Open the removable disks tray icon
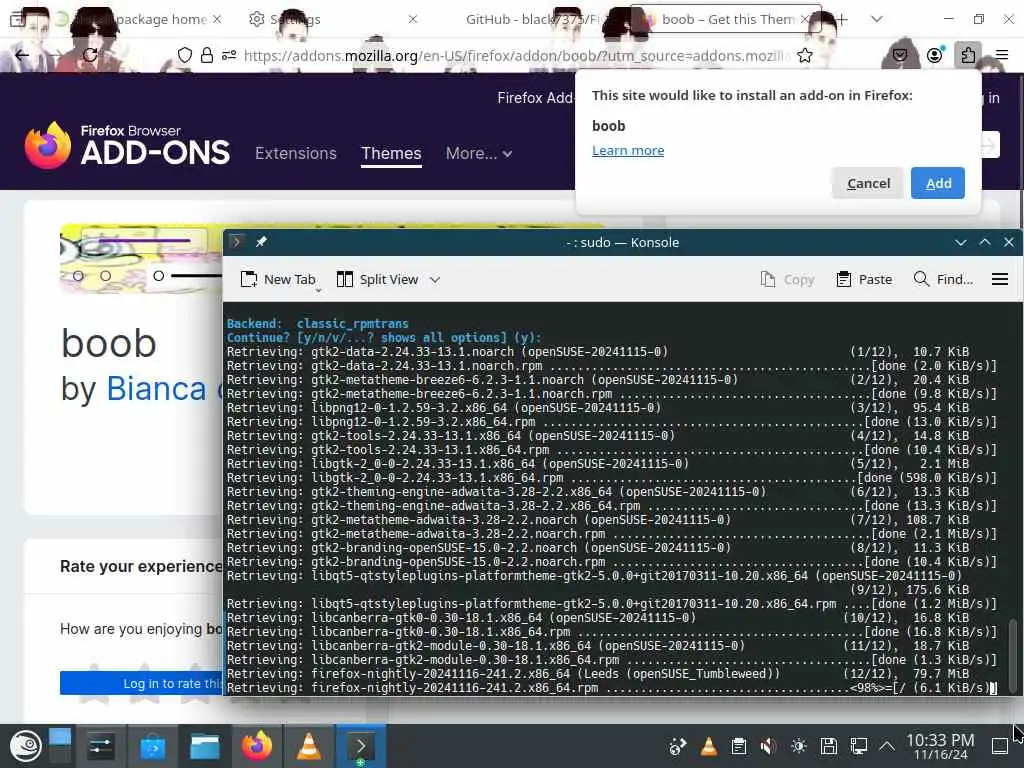Screen dimensions: 1024x768 tap(829, 746)
